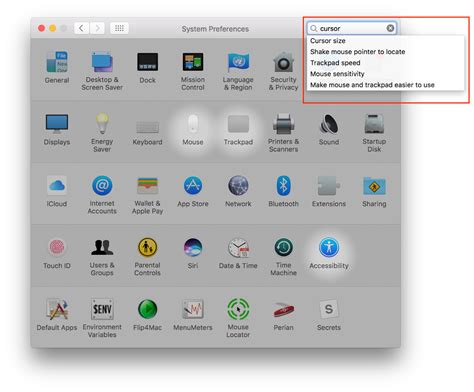Open Time Machine preferences
The width and height of the screenshot is (474, 392).
point(283,257)
